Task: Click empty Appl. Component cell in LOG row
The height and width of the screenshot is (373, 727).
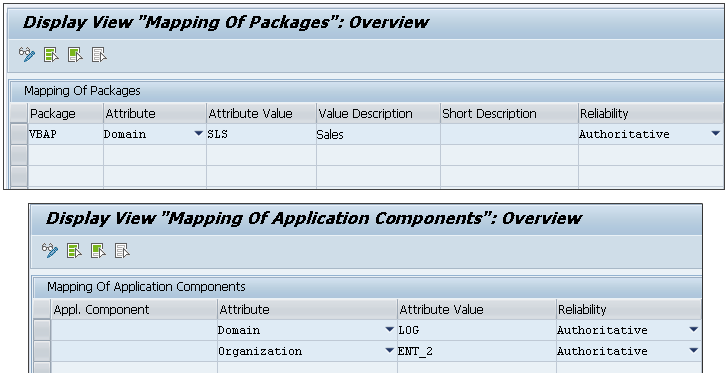Action: [x=134, y=330]
